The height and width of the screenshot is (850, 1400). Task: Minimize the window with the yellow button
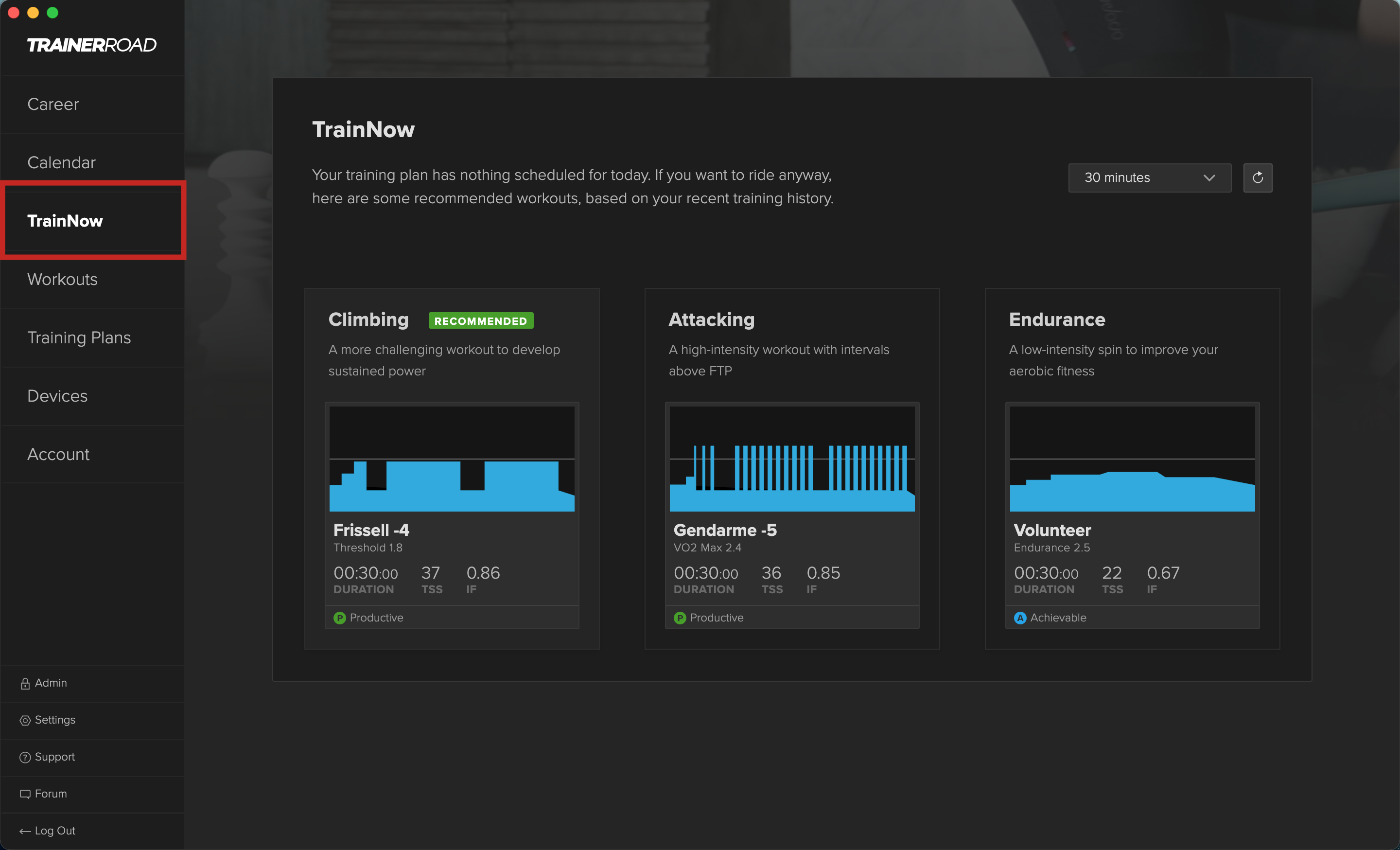33,13
